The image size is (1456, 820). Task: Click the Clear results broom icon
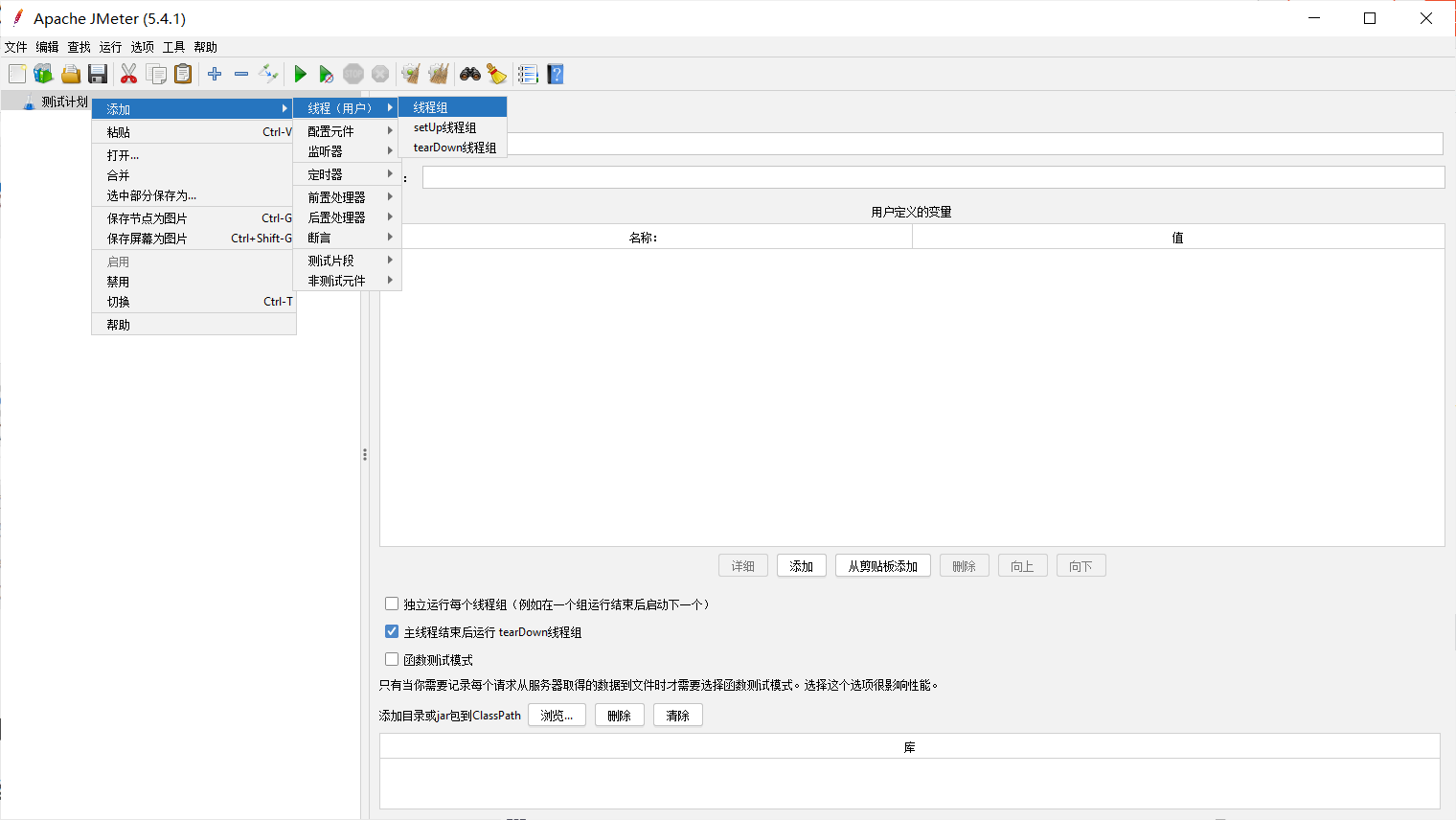tap(411, 74)
